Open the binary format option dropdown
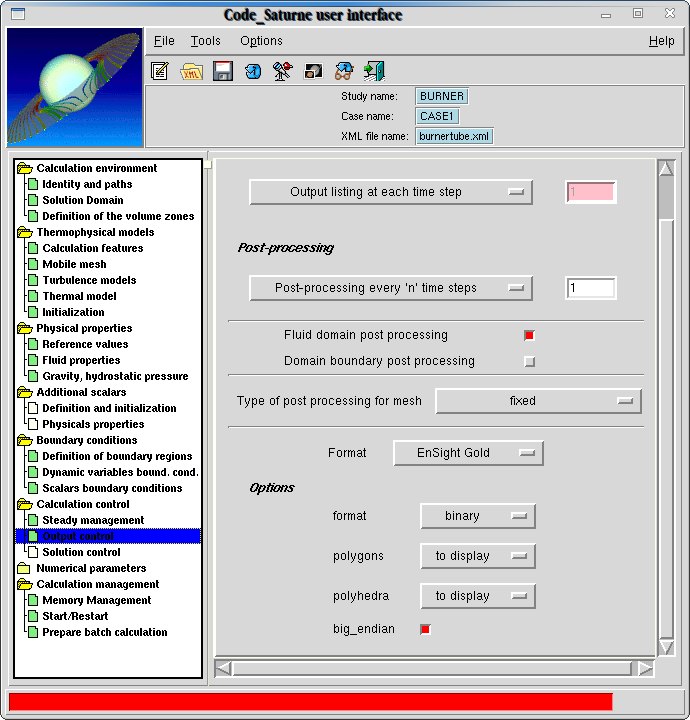The image size is (690, 720). [478, 516]
